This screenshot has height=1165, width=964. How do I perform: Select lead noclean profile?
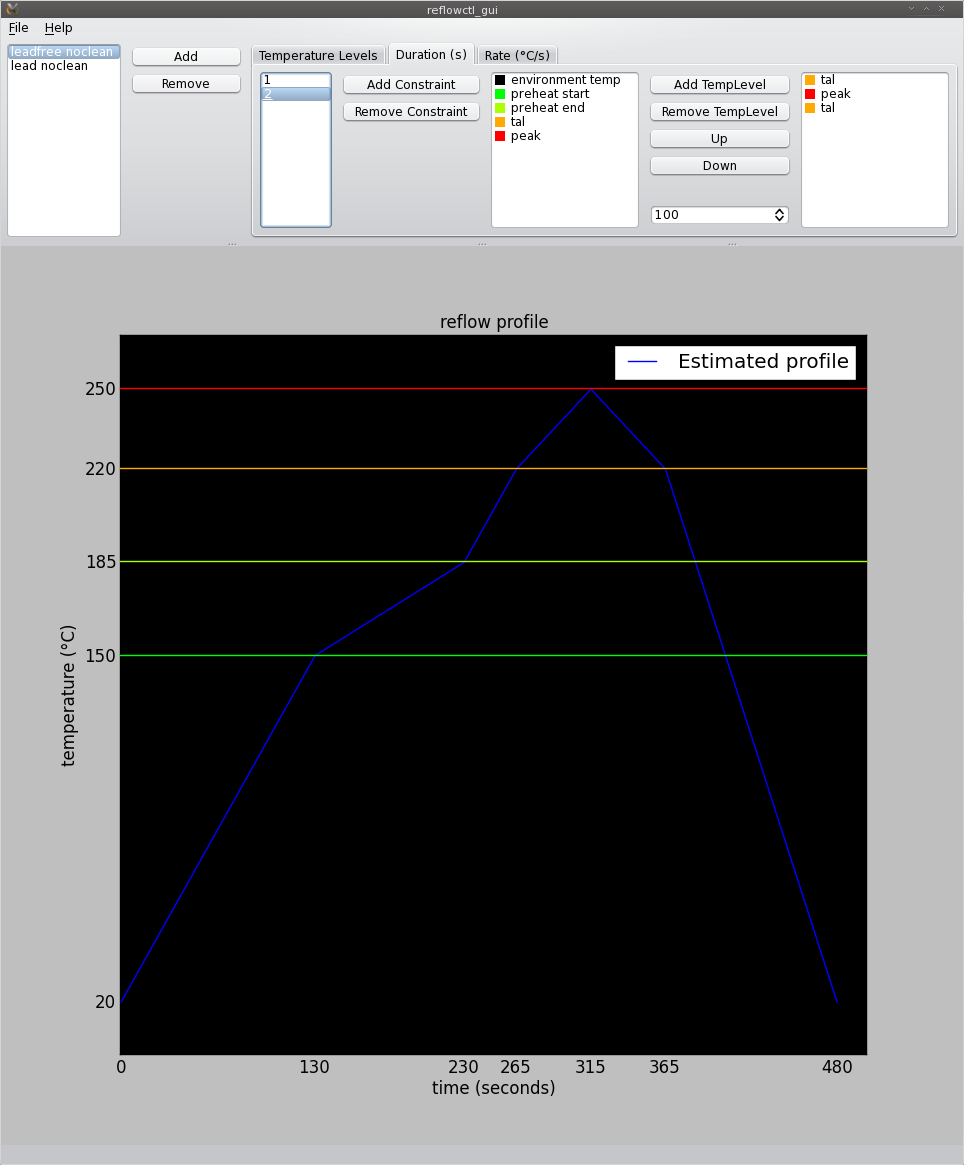click(49, 66)
